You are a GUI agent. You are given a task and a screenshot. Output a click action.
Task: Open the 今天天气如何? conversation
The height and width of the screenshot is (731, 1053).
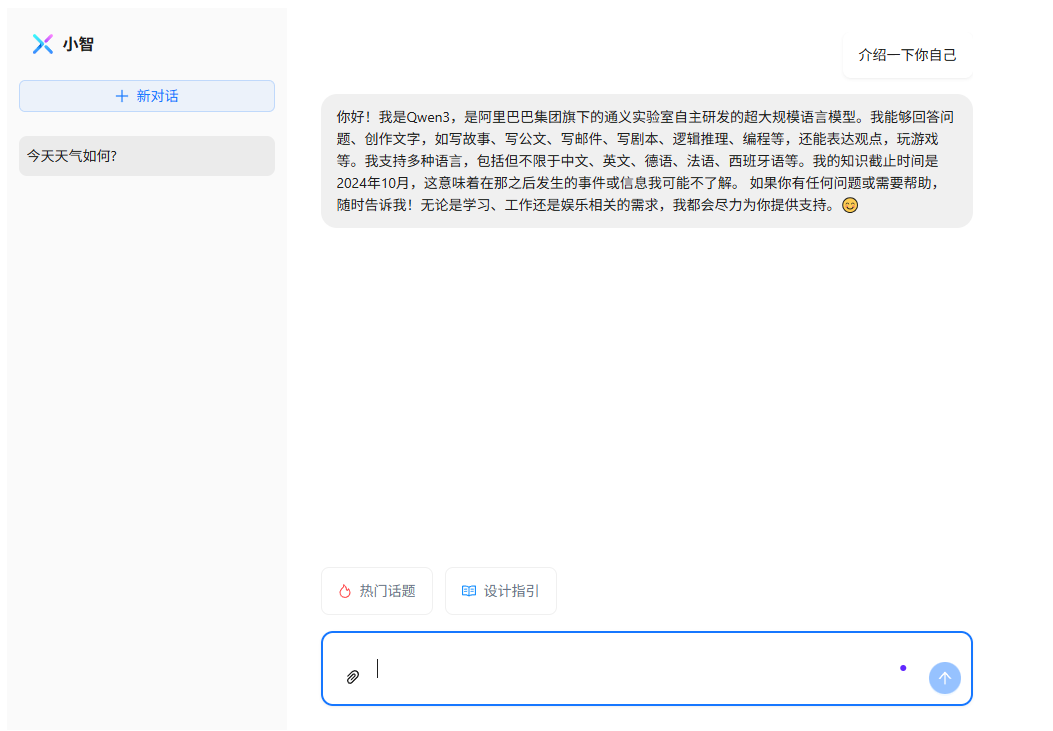(x=146, y=156)
